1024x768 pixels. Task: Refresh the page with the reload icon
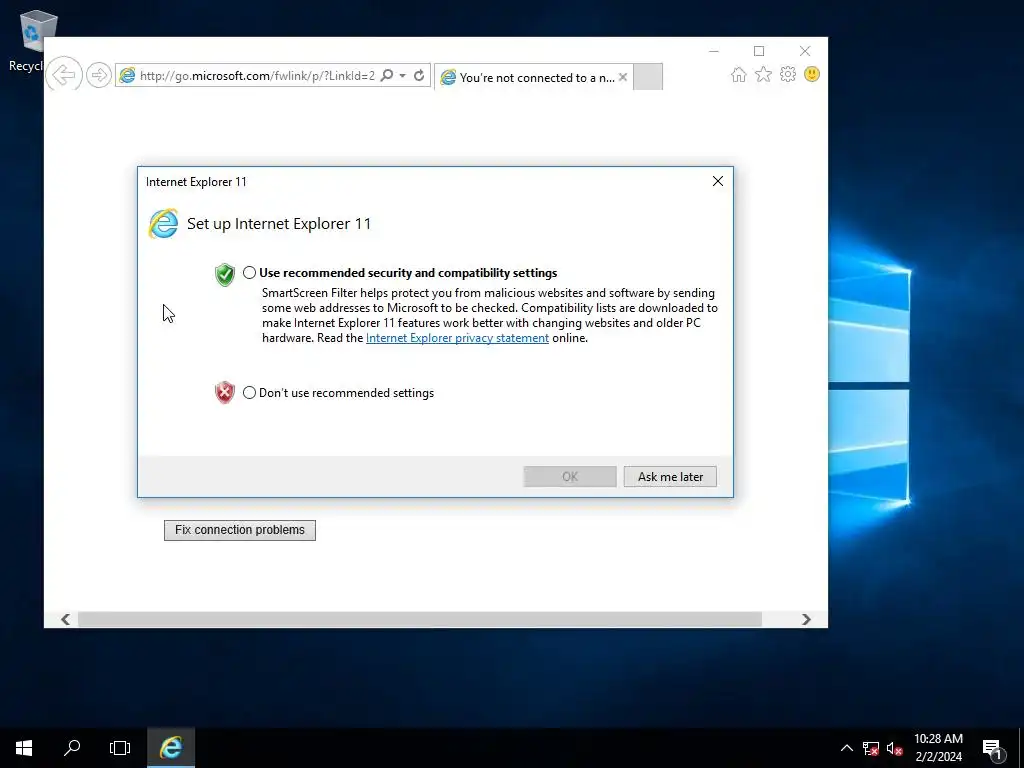[419, 75]
